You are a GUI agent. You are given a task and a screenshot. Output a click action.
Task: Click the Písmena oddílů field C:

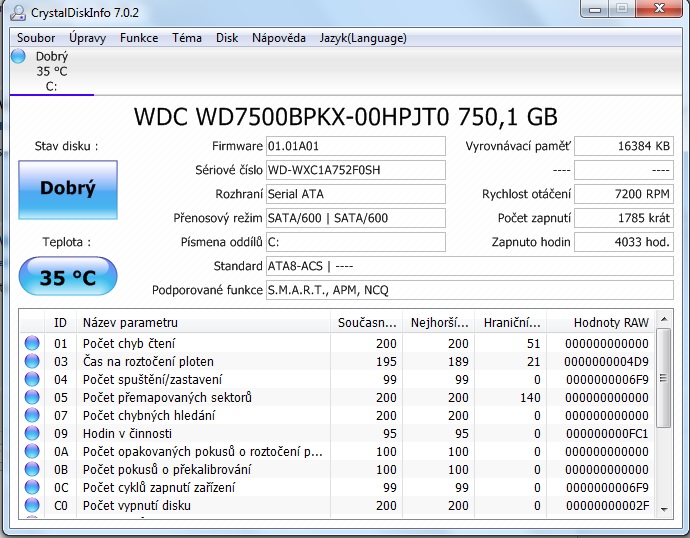(356, 242)
